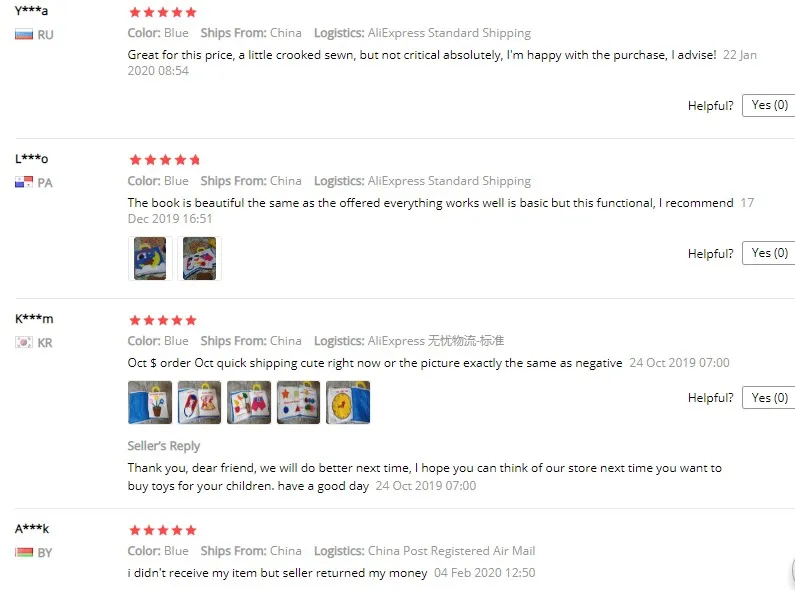This screenshot has height=590, width=795.
Task: Open K***m's flower pot photo thumbnail
Action: point(150,402)
